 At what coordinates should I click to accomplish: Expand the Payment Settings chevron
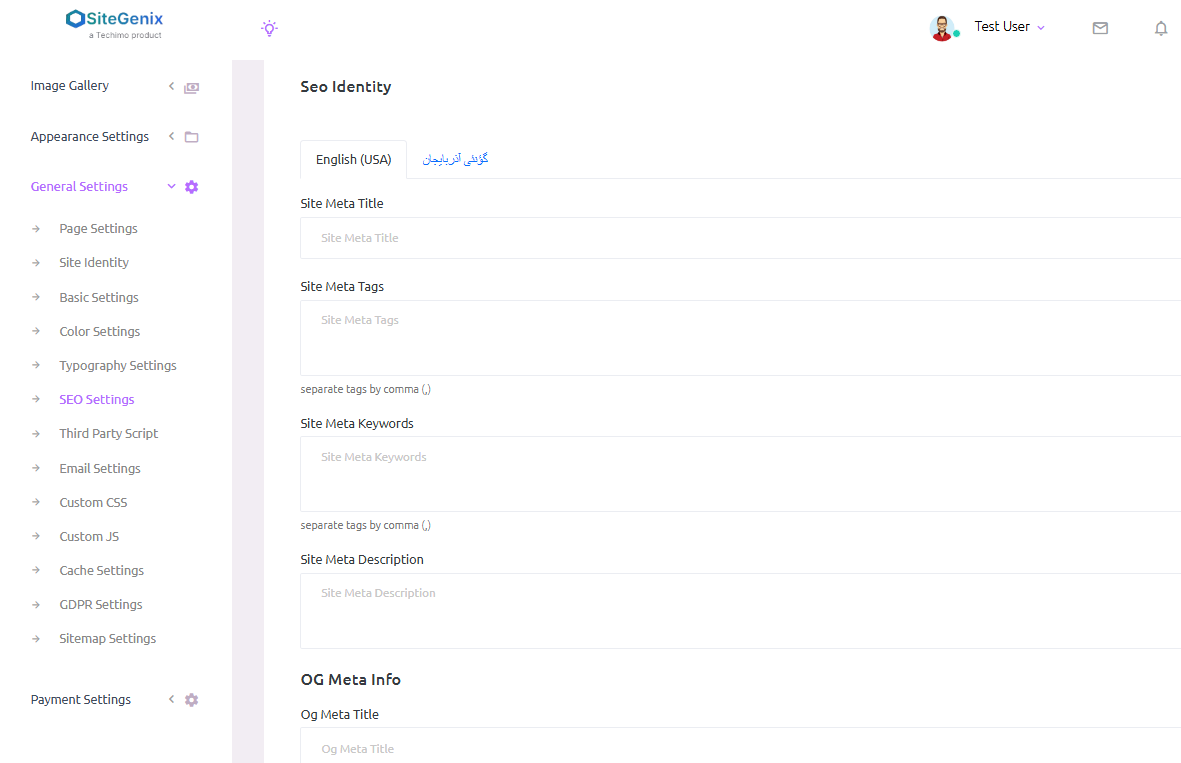[x=171, y=699]
